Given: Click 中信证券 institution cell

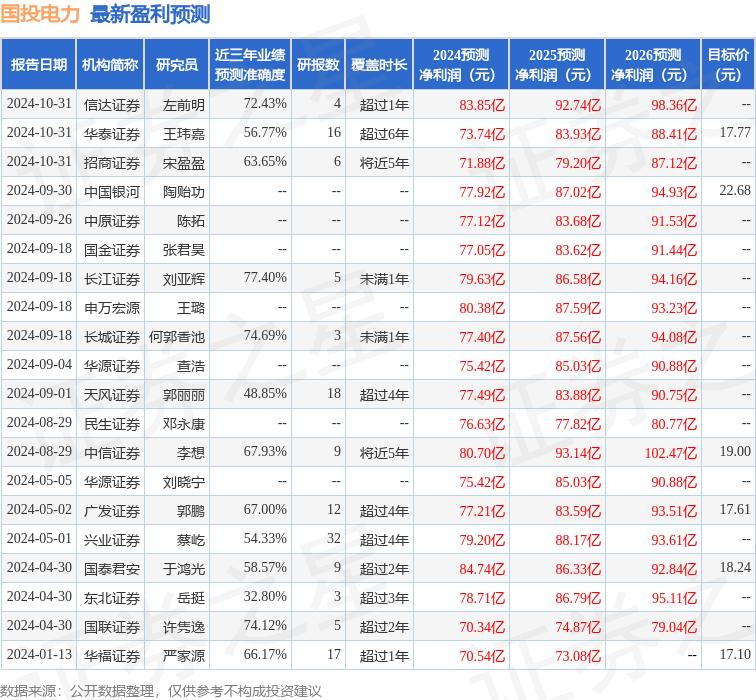Looking at the screenshot, I should tap(112, 452).
